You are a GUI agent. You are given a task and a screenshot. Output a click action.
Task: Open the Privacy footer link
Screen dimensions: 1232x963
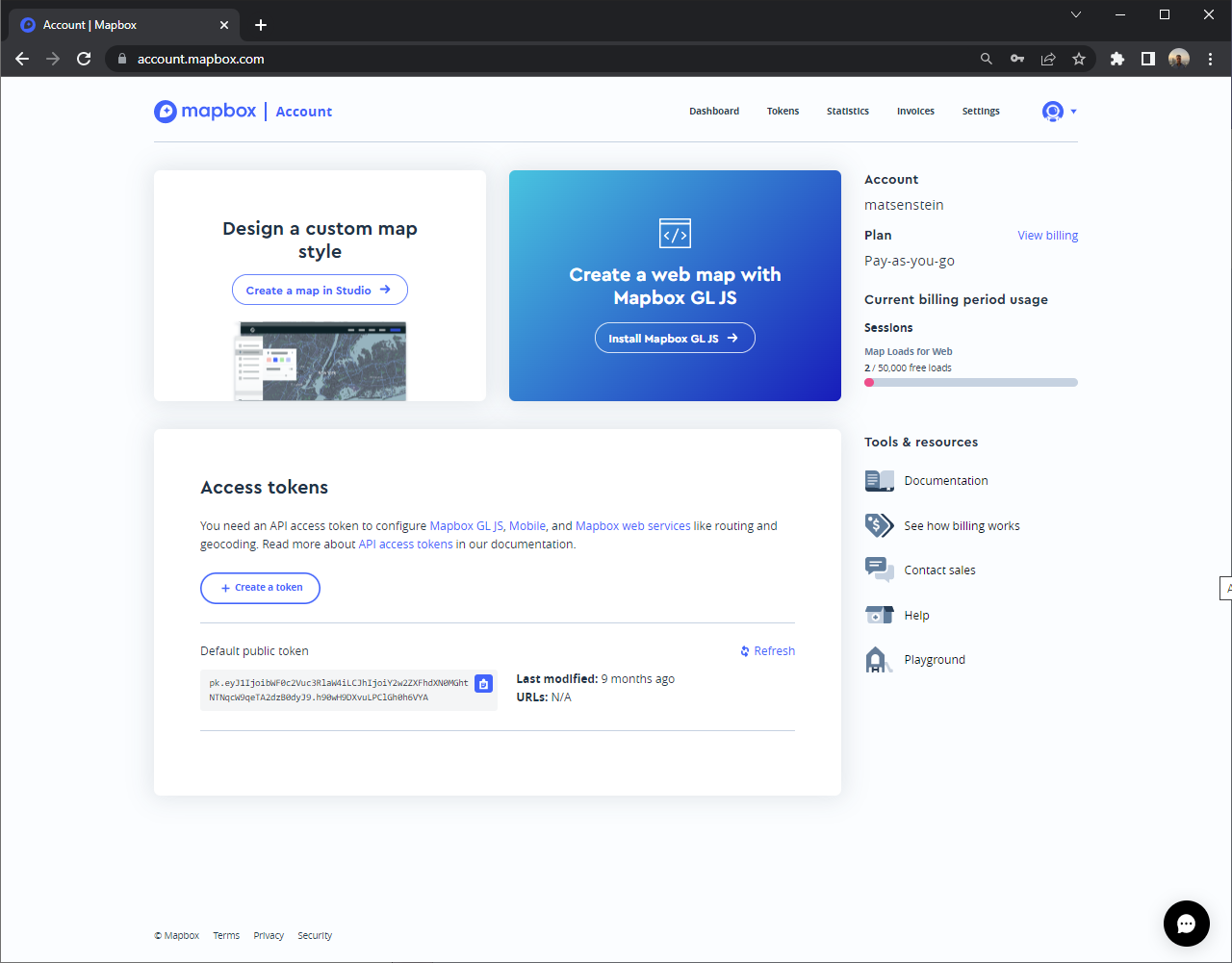(269, 935)
